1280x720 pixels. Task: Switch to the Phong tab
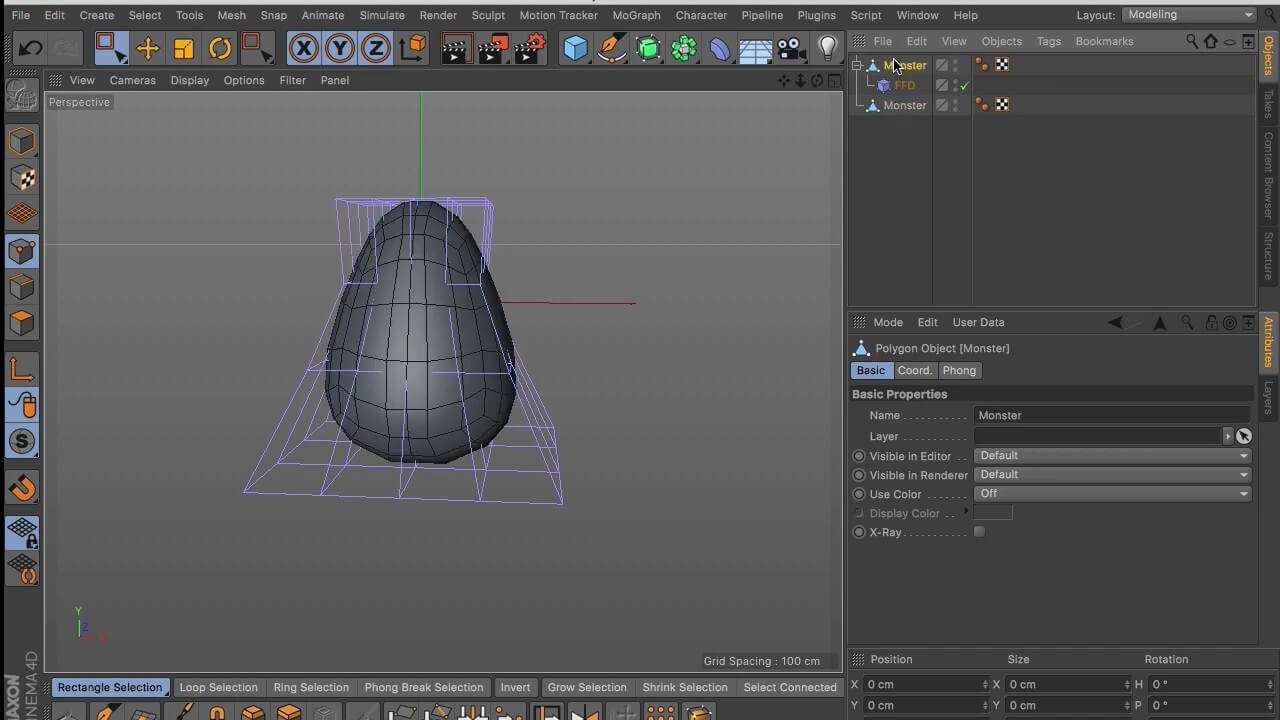[958, 370]
